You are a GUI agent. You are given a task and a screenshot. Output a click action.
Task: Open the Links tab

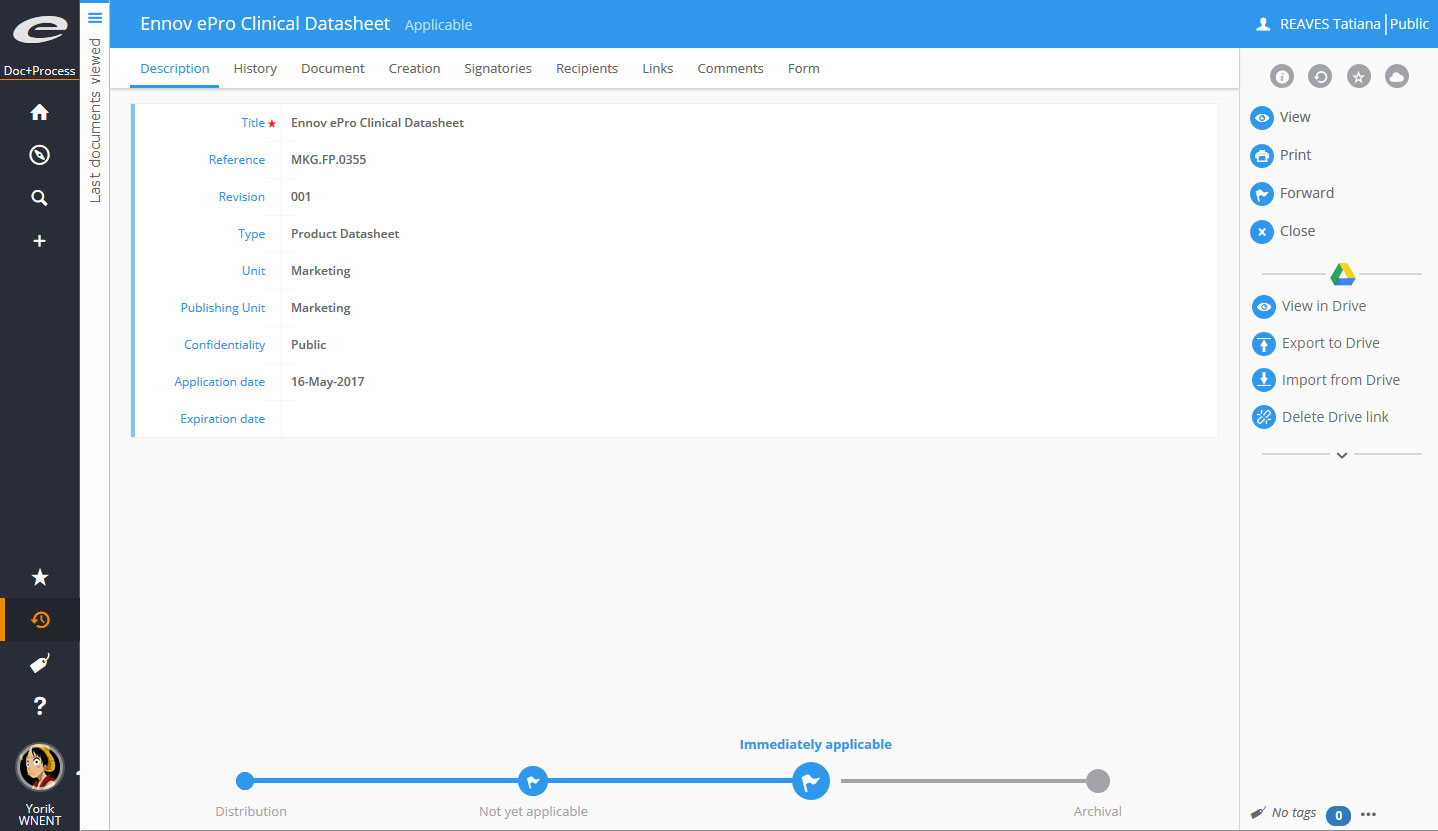pyautogui.click(x=658, y=69)
